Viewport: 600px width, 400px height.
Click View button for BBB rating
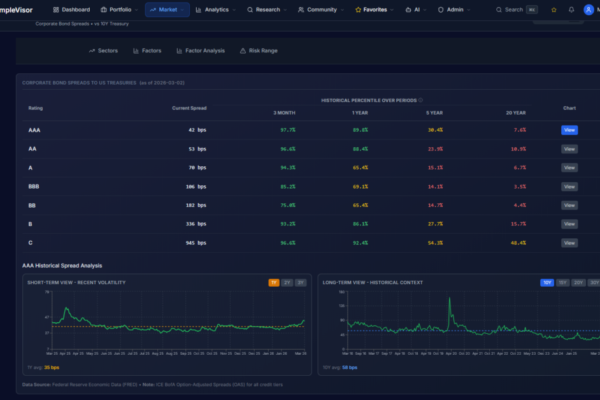569,186
